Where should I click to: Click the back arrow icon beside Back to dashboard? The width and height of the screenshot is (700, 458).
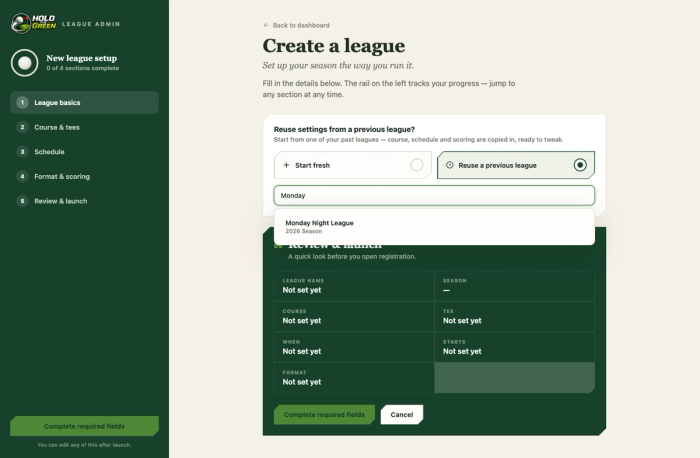pyautogui.click(x=266, y=25)
